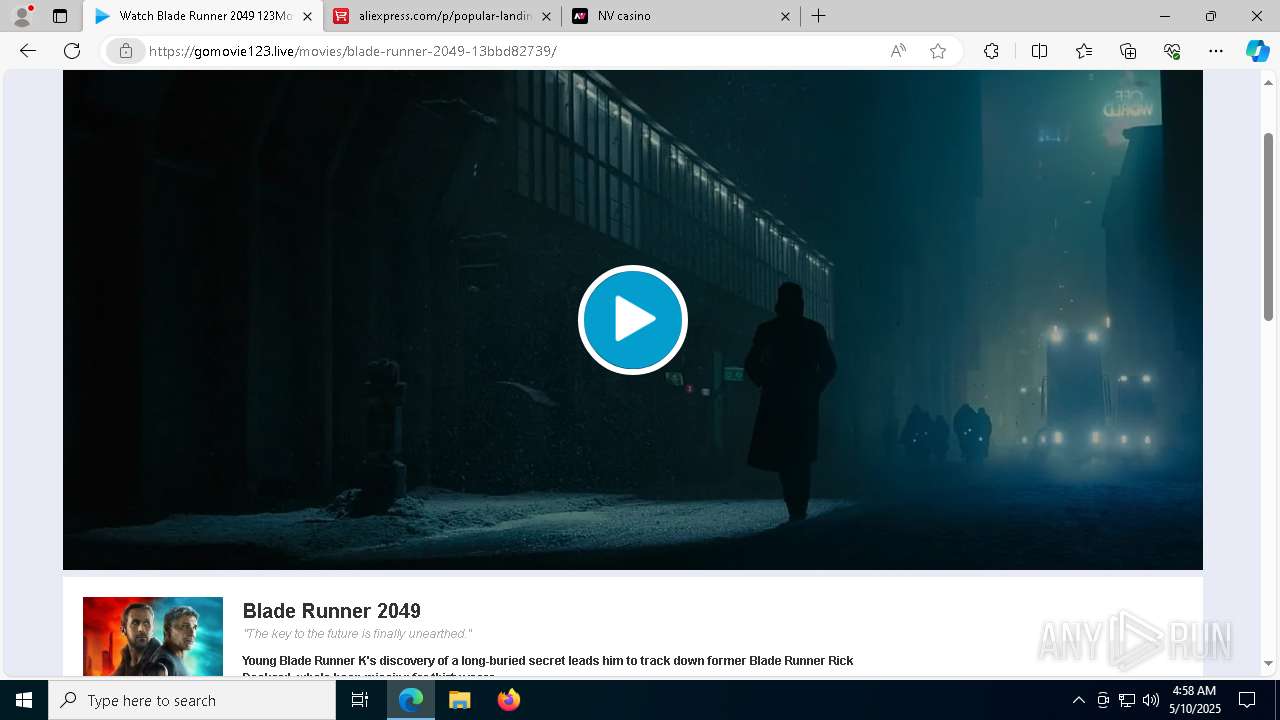Open a new tab
Image resolution: width=1280 pixels, height=720 pixels.
click(819, 16)
